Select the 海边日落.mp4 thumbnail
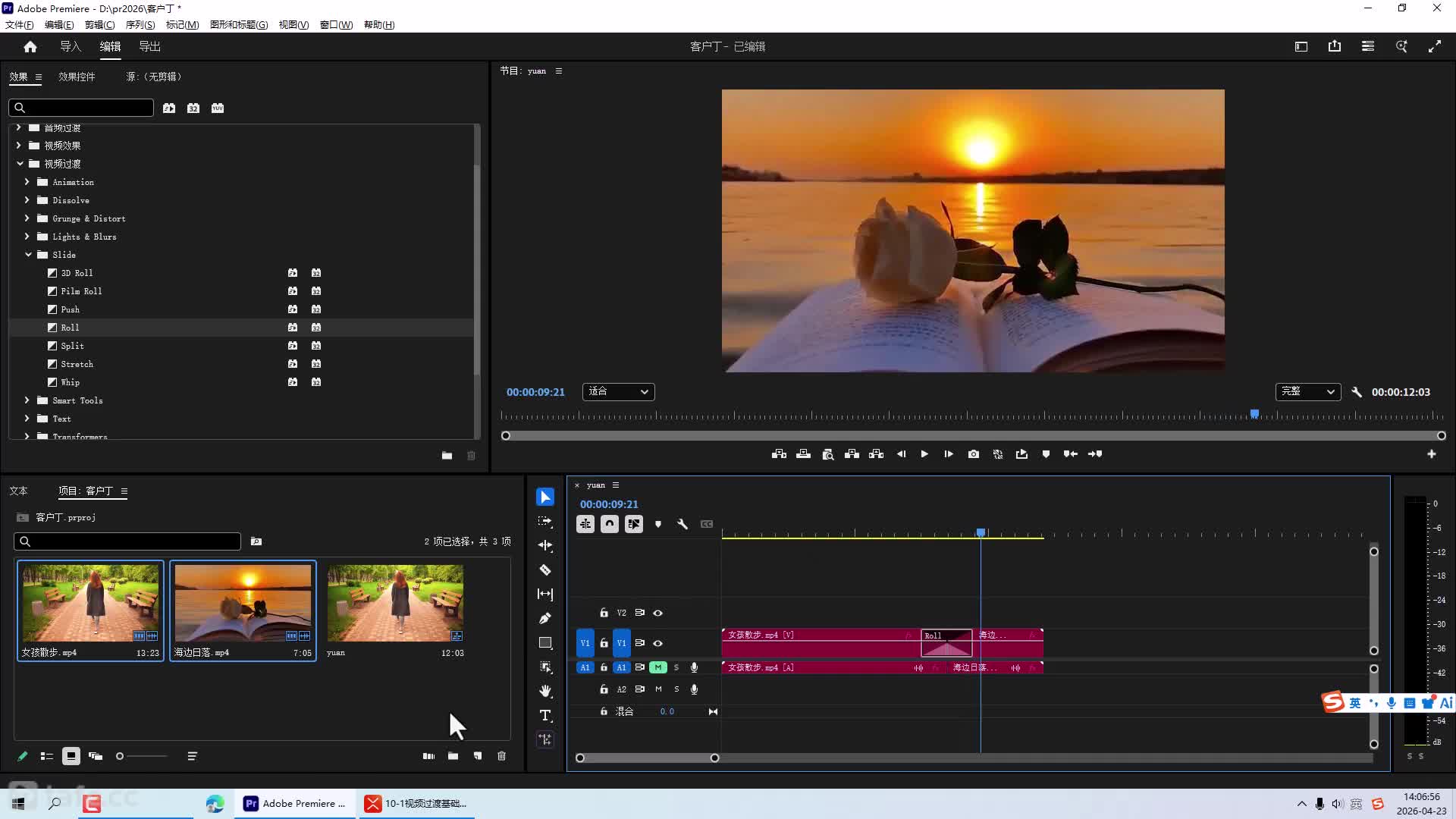This screenshot has width=1456, height=819. click(x=243, y=603)
